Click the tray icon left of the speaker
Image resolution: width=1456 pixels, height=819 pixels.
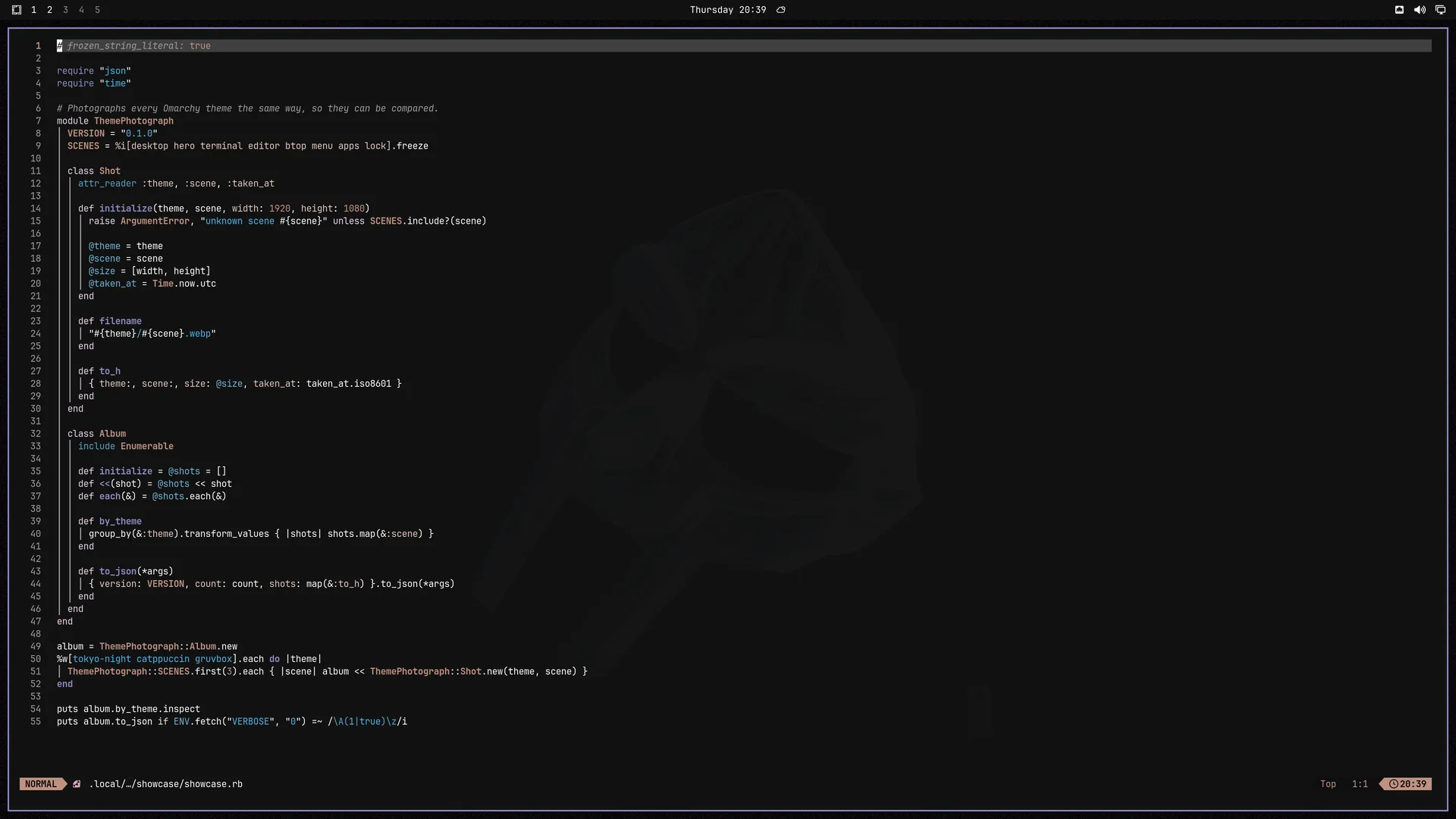1399,10
